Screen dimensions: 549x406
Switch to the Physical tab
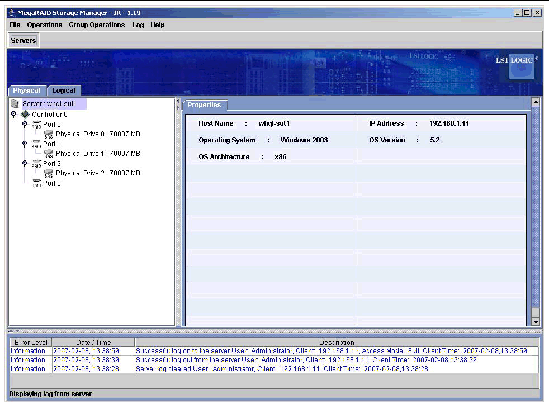tap(27, 91)
